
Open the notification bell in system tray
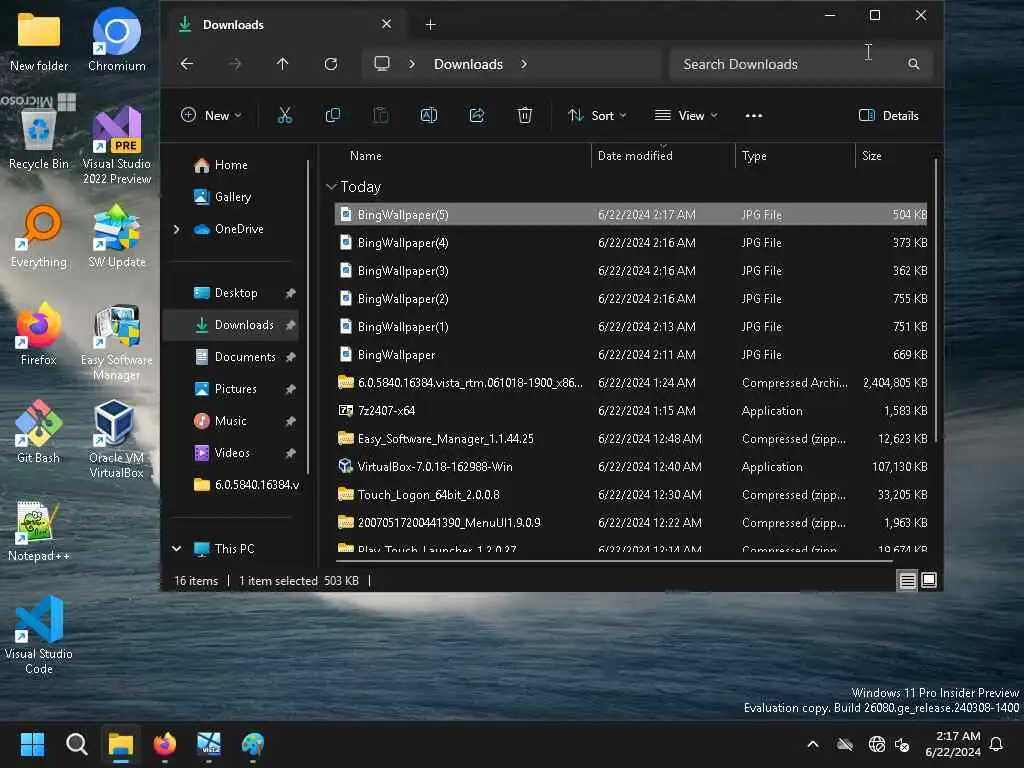[996, 744]
